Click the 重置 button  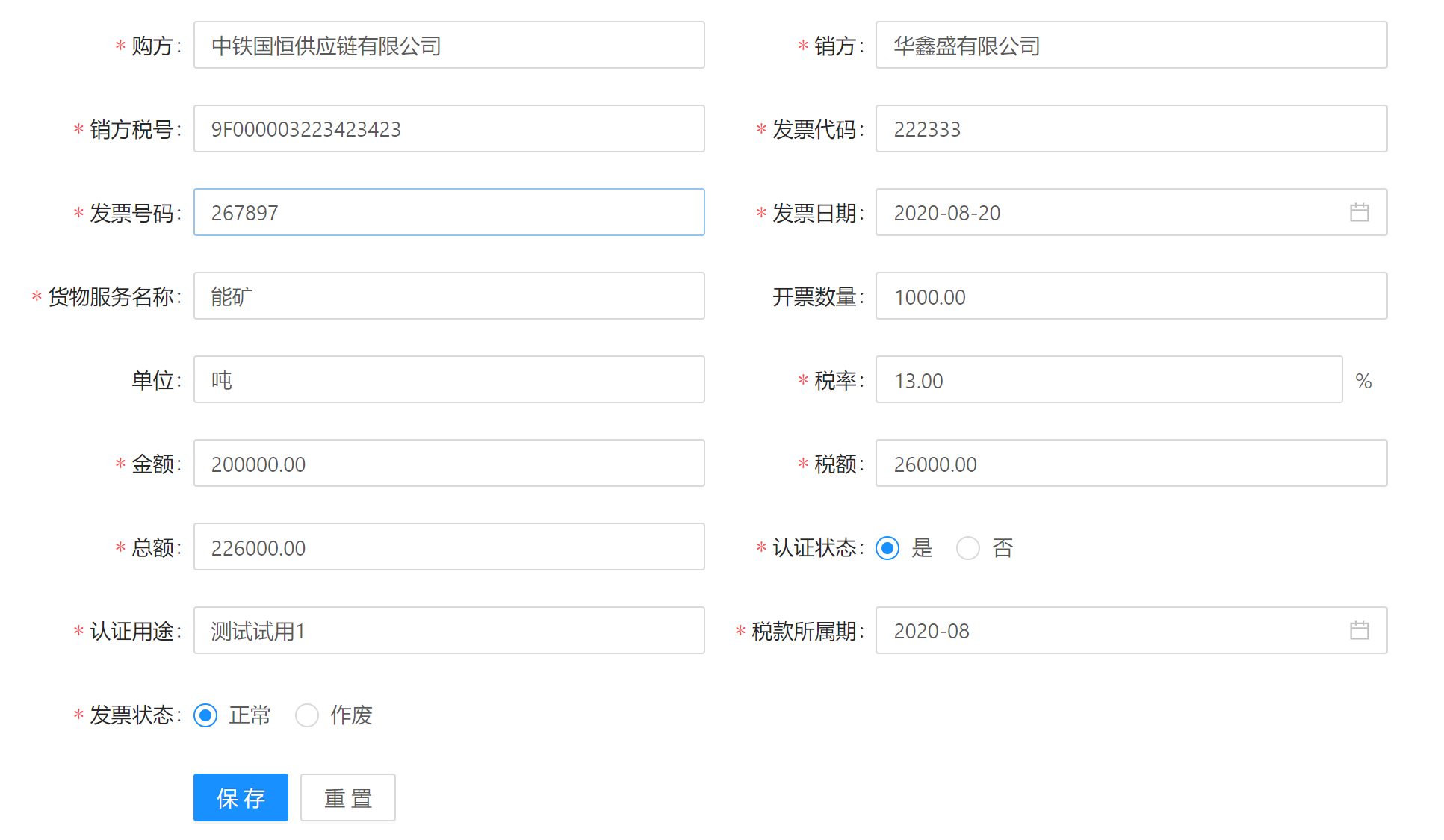tap(347, 797)
